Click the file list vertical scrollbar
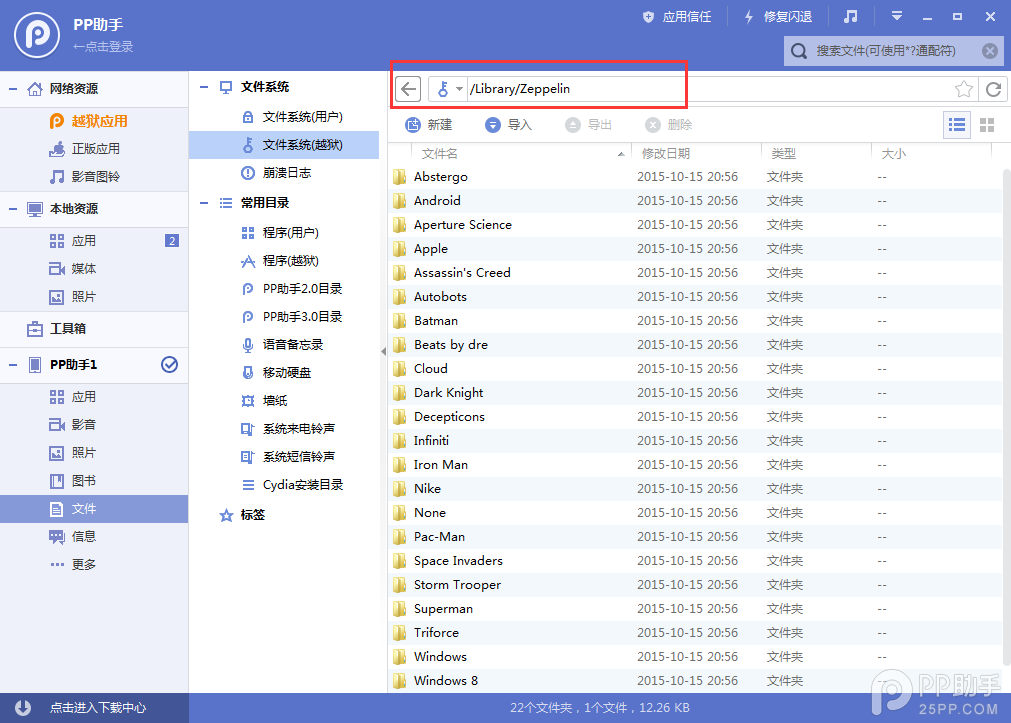This screenshot has width=1011, height=723. pyautogui.click(x=1006, y=416)
